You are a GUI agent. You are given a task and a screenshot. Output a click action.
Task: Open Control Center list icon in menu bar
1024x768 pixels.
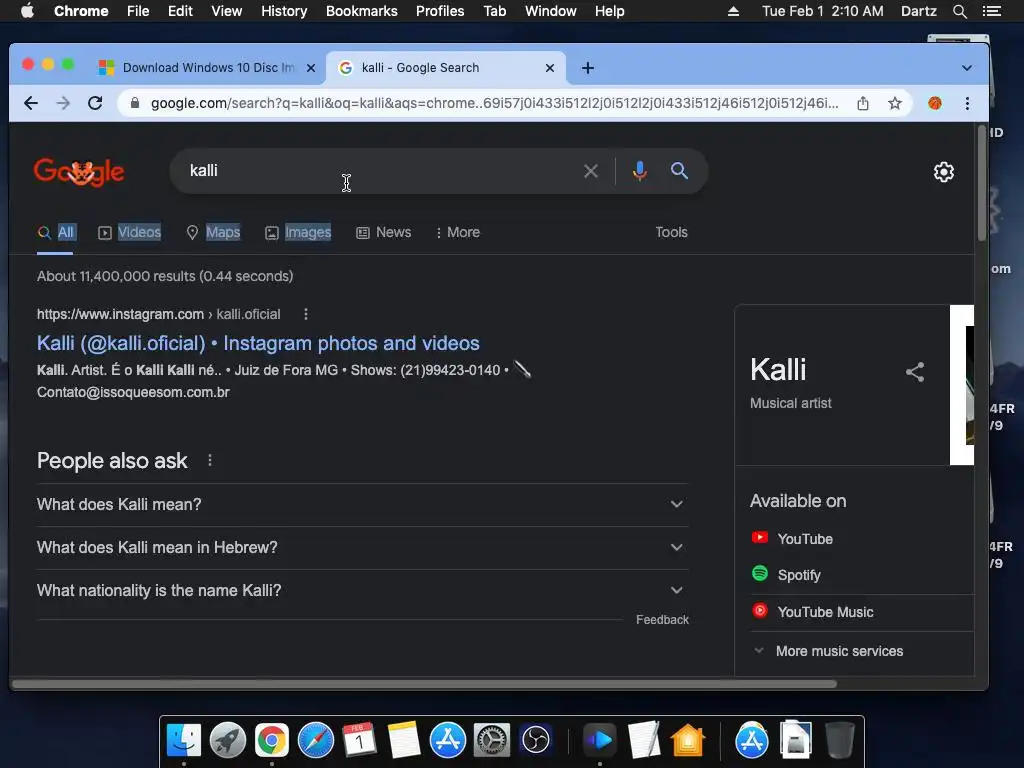[991, 11]
